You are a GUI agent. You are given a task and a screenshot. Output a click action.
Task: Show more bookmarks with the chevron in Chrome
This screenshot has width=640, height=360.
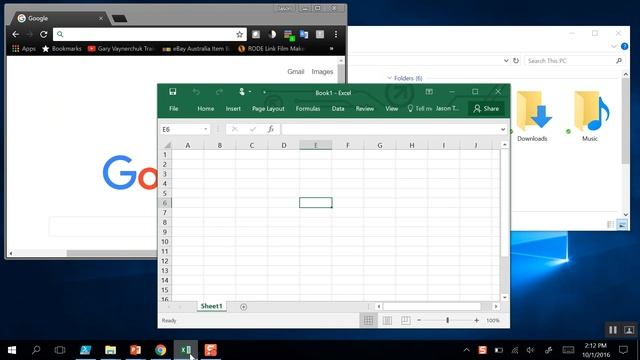pyautogui.click(x=331, y=49)
